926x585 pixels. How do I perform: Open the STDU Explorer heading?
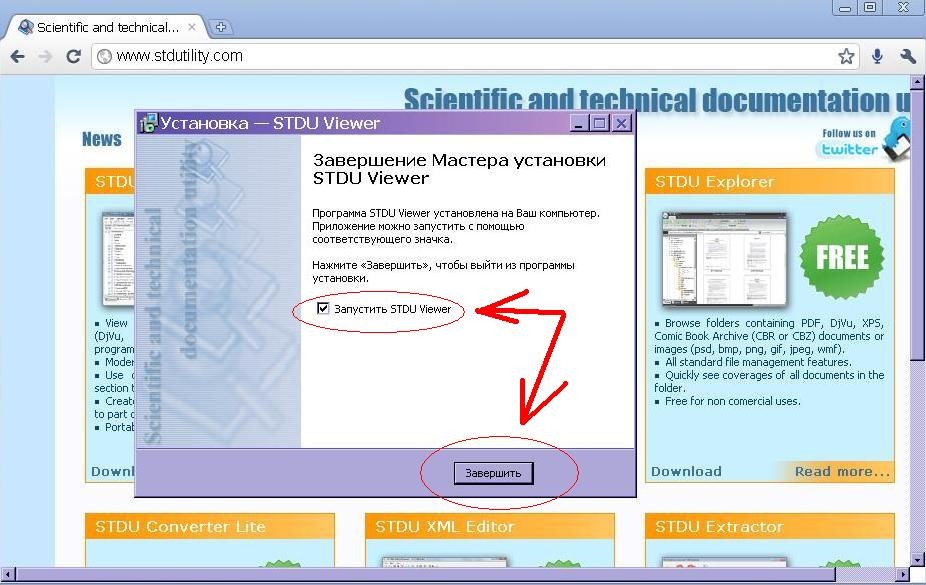coord(714,182)
